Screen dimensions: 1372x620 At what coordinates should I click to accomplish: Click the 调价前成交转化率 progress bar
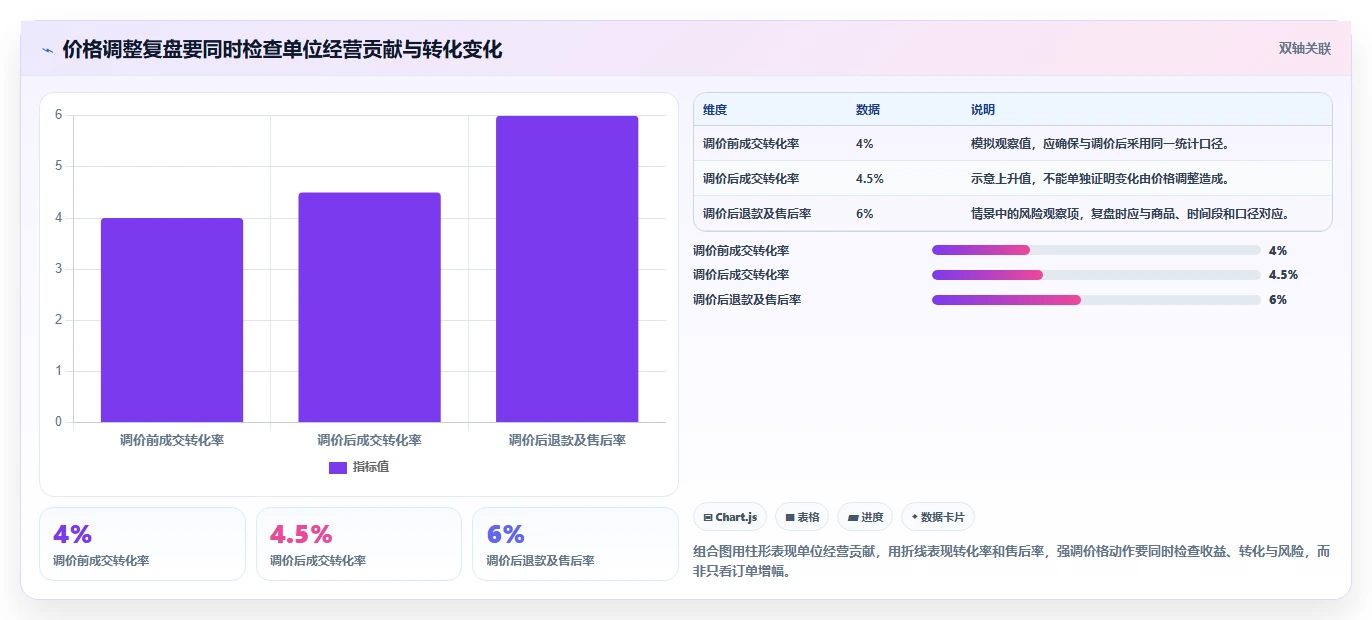point(1096,250)
